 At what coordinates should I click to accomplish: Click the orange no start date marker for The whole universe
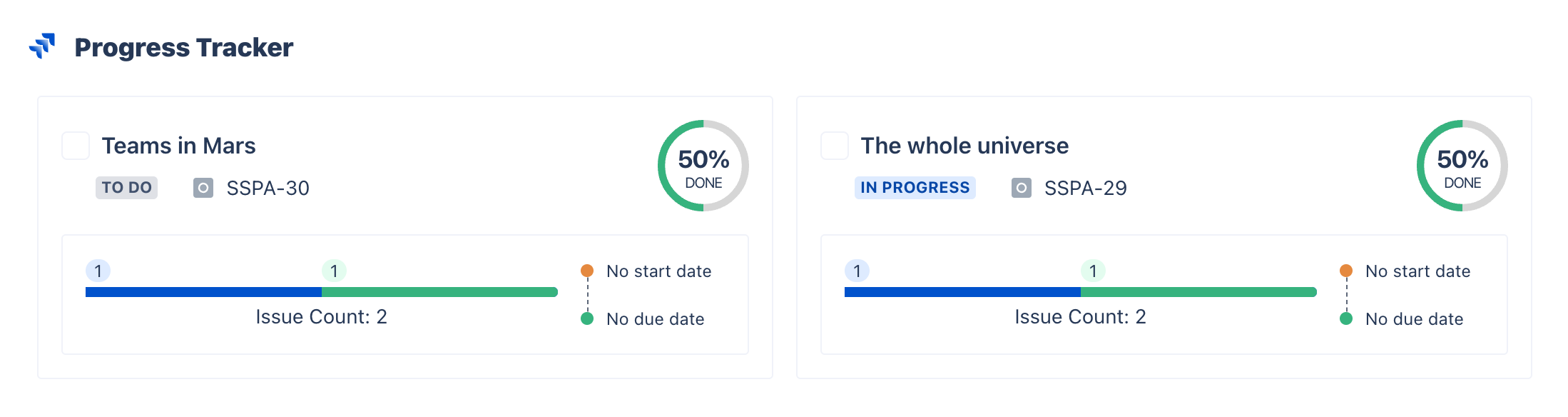(1347, 270)
